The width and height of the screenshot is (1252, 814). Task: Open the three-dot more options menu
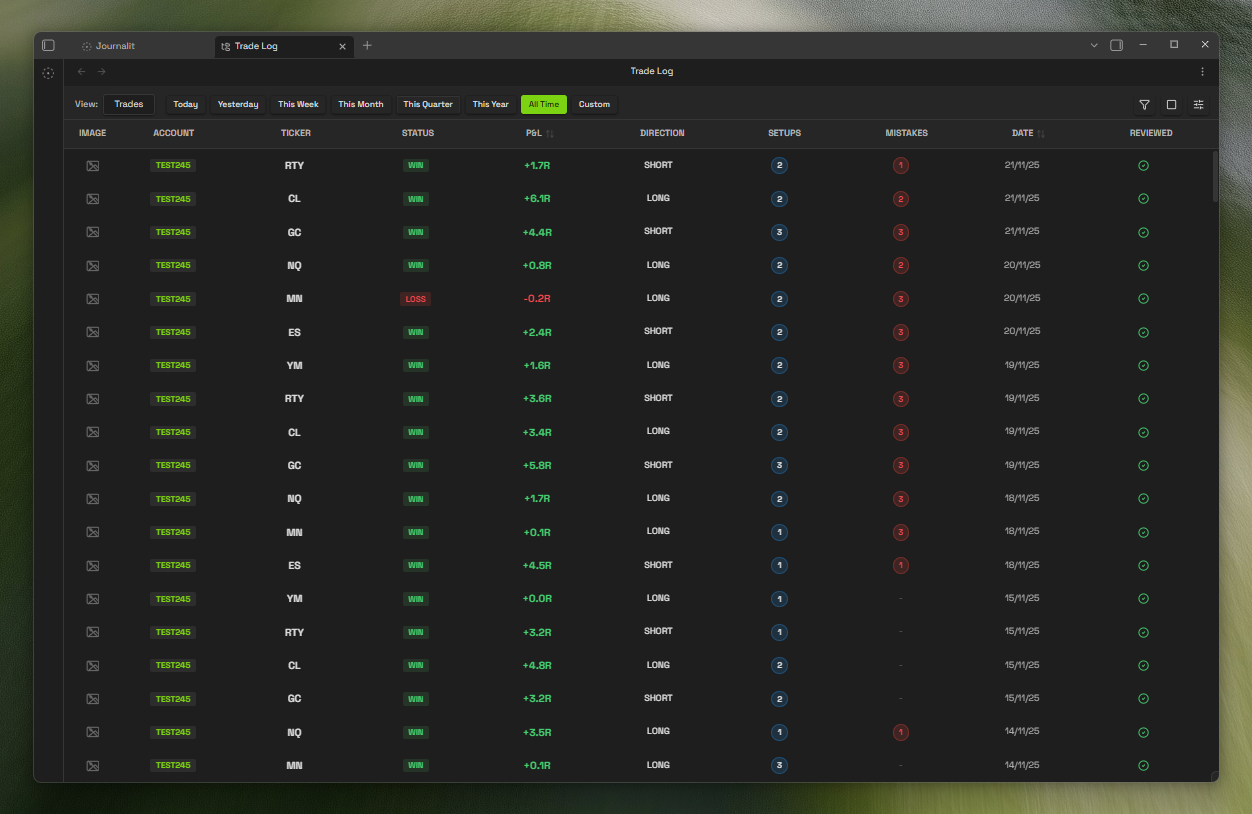click(x=1202, y=72)
